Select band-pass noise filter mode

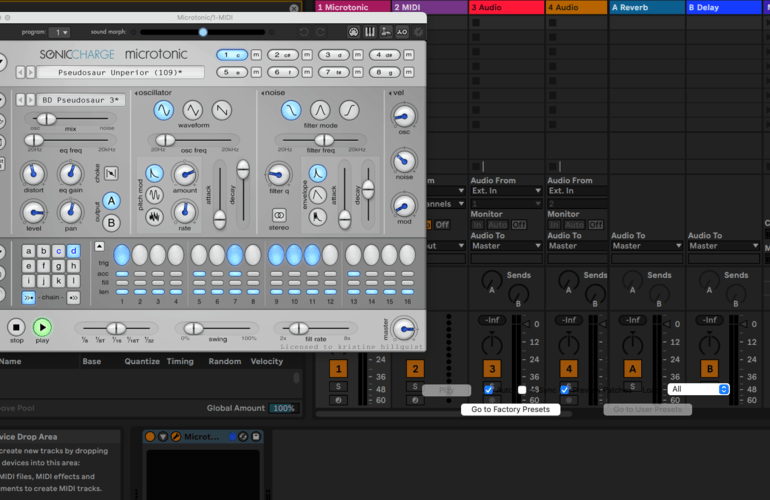[320, 110]
